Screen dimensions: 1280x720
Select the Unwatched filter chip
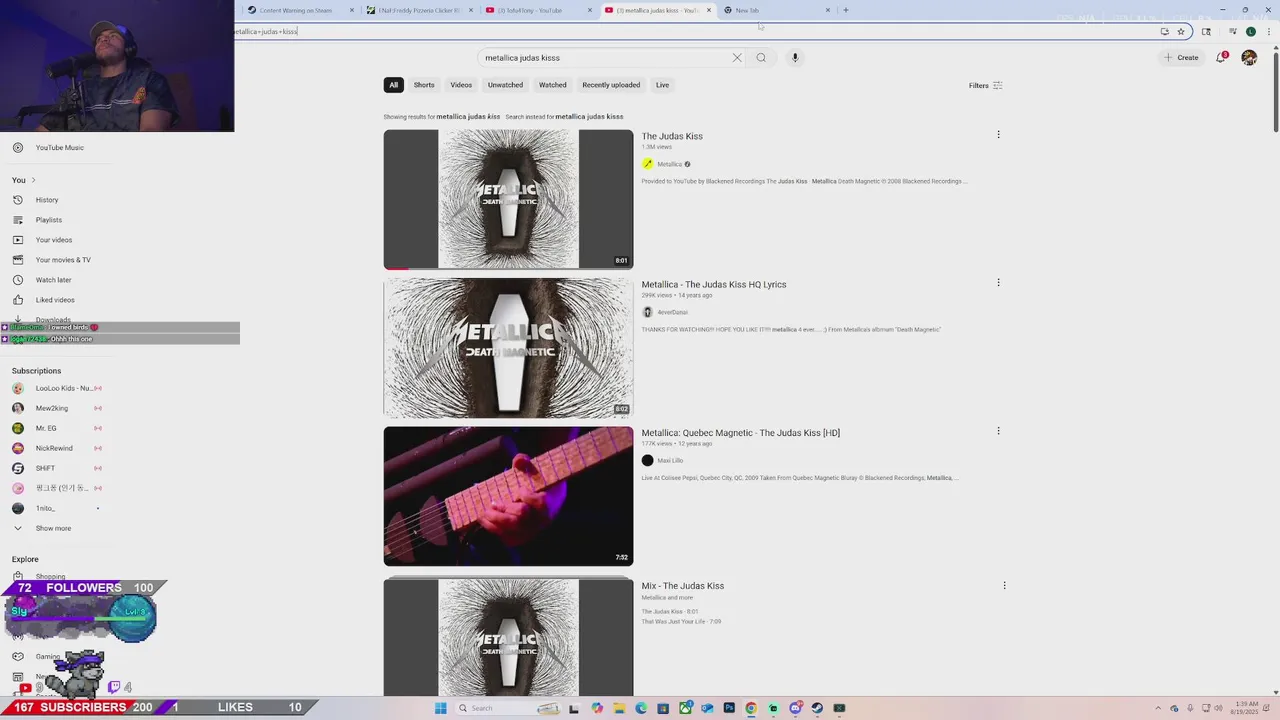coord(505,85)
